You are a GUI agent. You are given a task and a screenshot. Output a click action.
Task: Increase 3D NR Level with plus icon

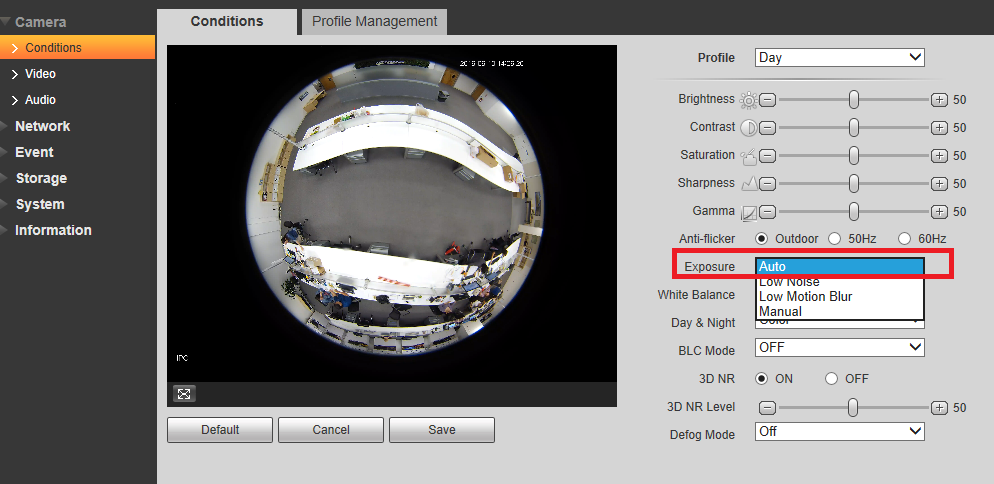[x=939, y=407]
